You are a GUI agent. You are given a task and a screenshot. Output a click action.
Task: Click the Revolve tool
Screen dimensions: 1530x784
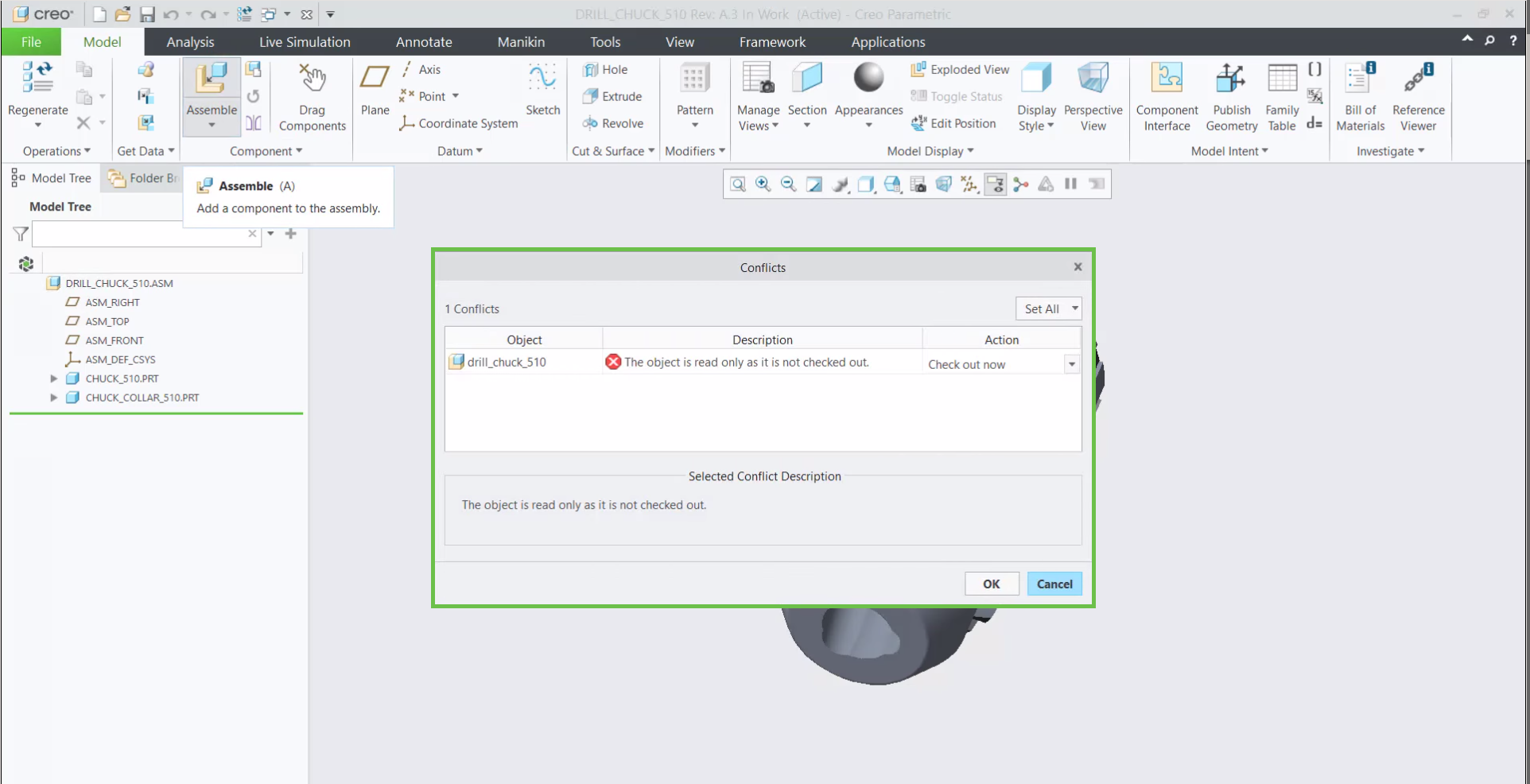(x=613, y=123)
